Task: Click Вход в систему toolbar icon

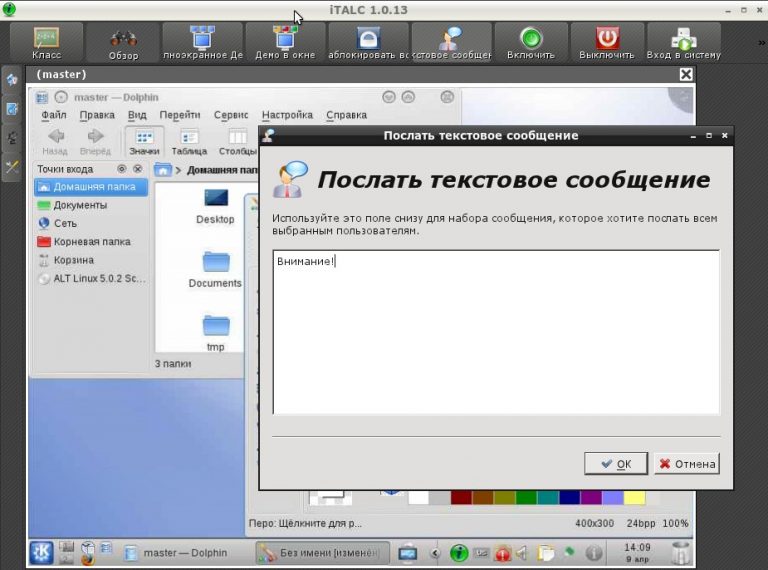Action: (684, 43)
